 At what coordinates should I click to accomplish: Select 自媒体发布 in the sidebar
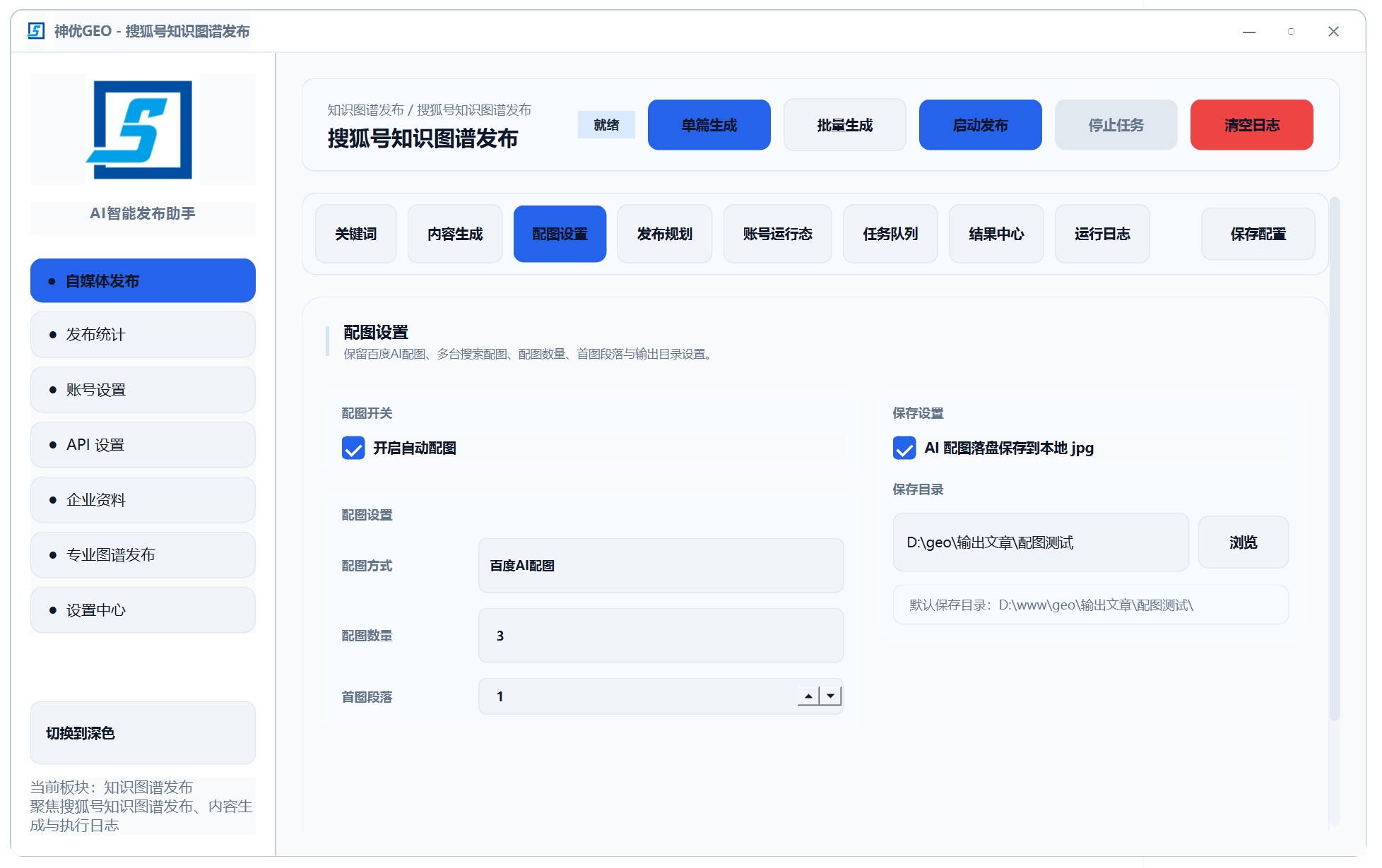(x=143, y=280)
